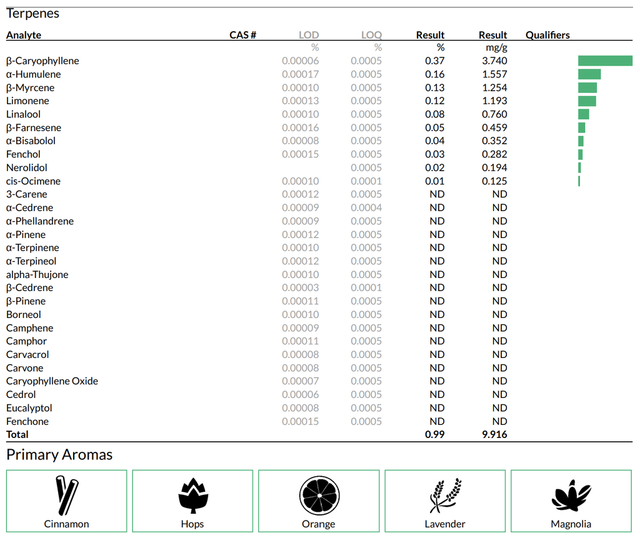The image size is (640, 536).
Task: Click the Total row label
Action: pyautogui.click(x=17, y=435)
